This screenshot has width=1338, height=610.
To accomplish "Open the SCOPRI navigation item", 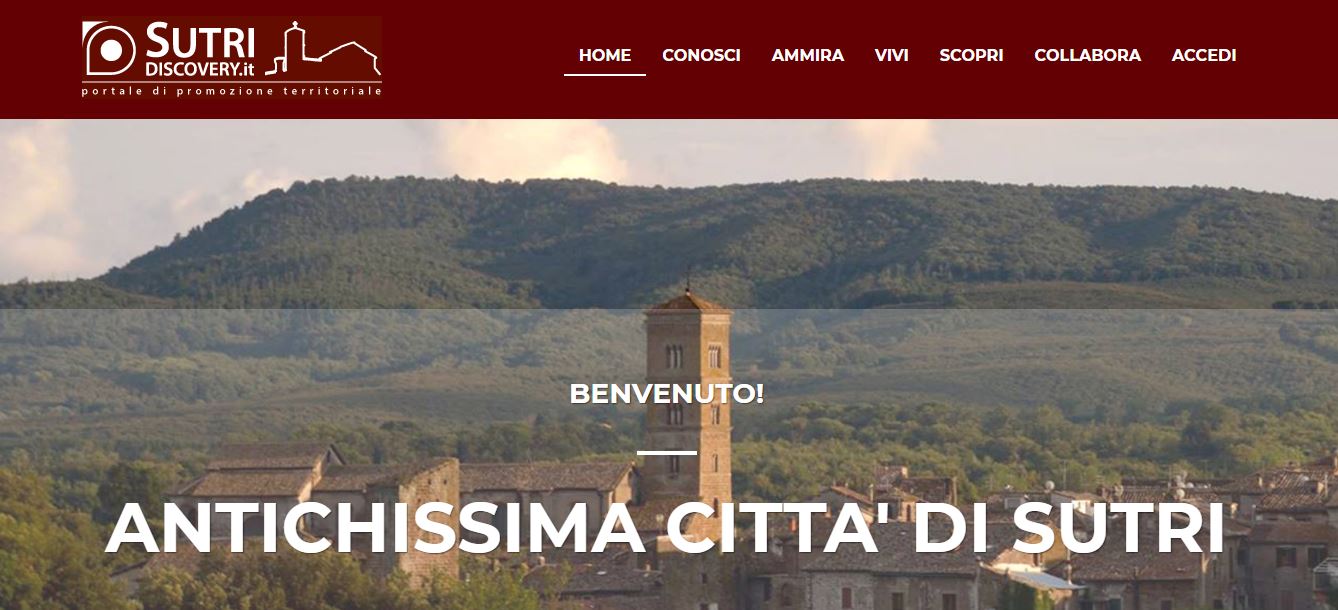I will point(971,55).
